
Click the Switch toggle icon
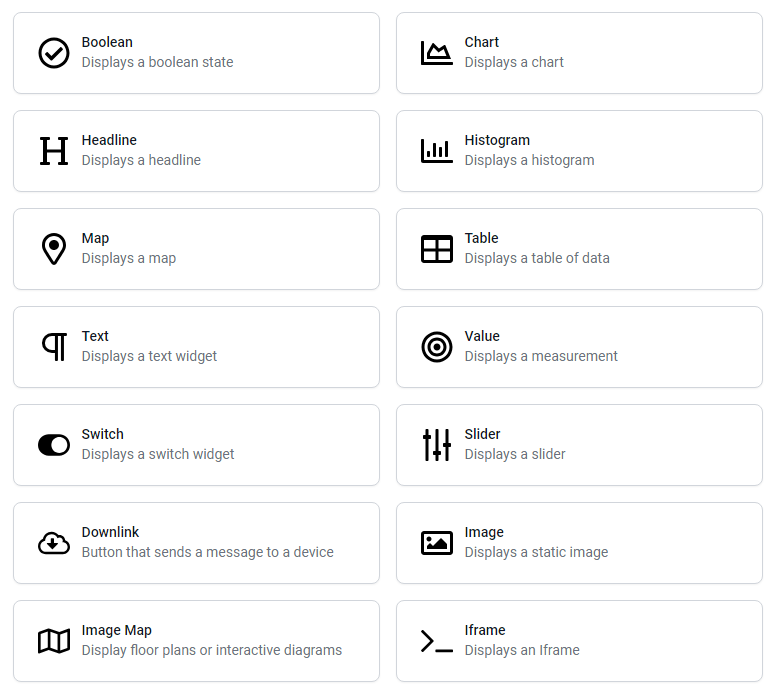click(x=54, y=445)
